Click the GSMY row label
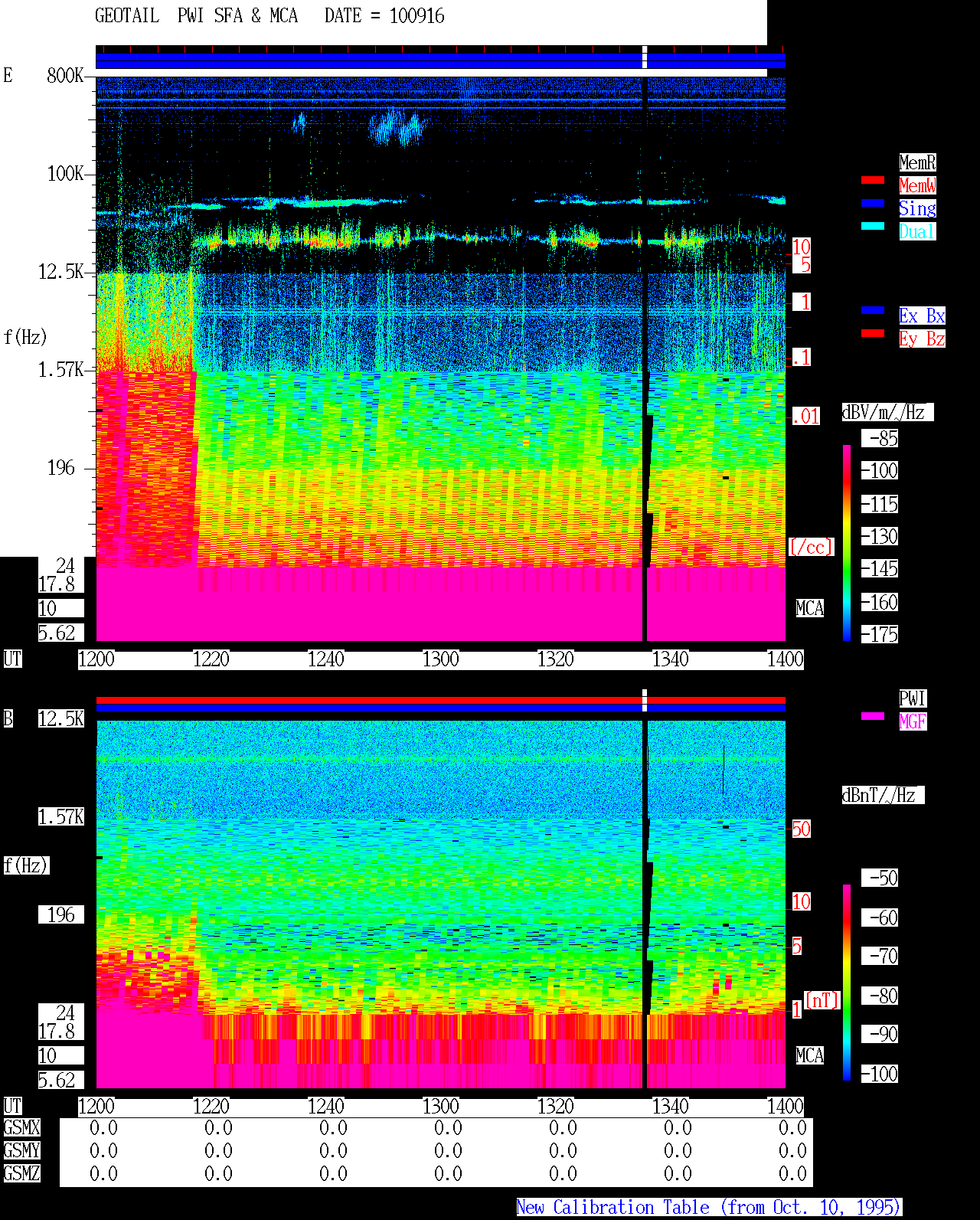980x1220 pixels. tap(21, 1150)
